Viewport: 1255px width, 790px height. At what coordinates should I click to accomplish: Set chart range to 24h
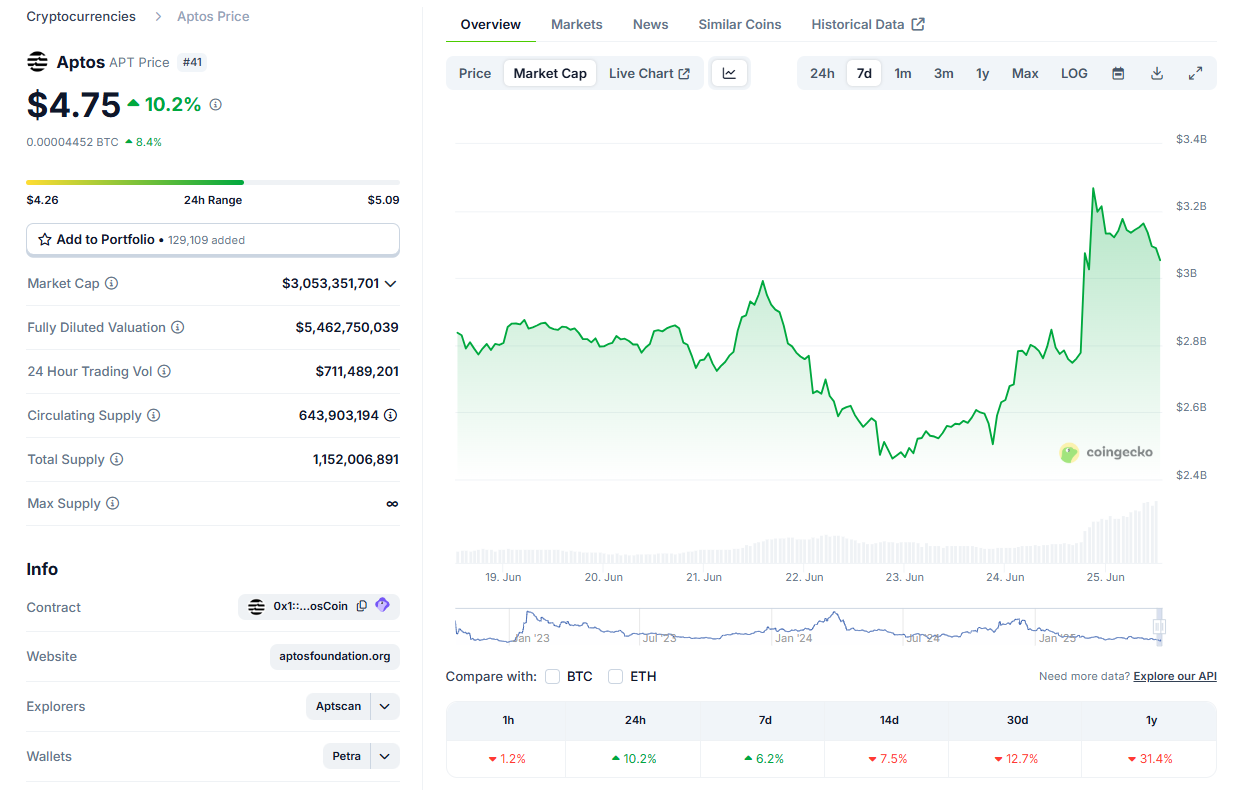[x=822, y=73]
